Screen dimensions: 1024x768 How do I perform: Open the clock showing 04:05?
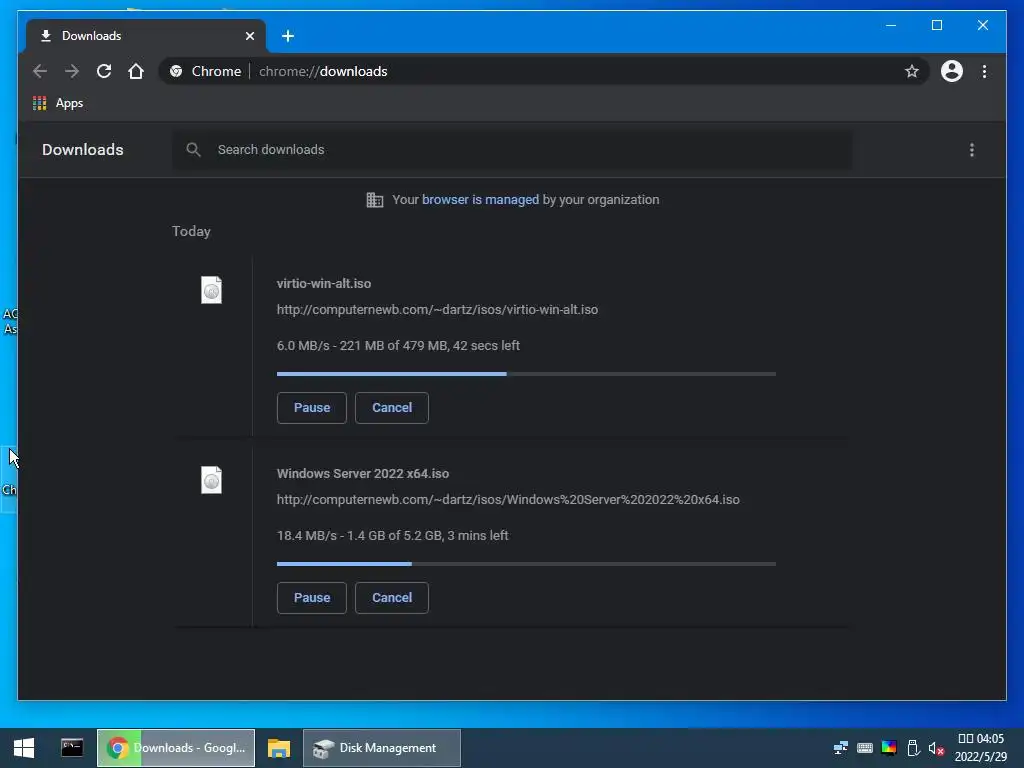(x=981, y=748)
